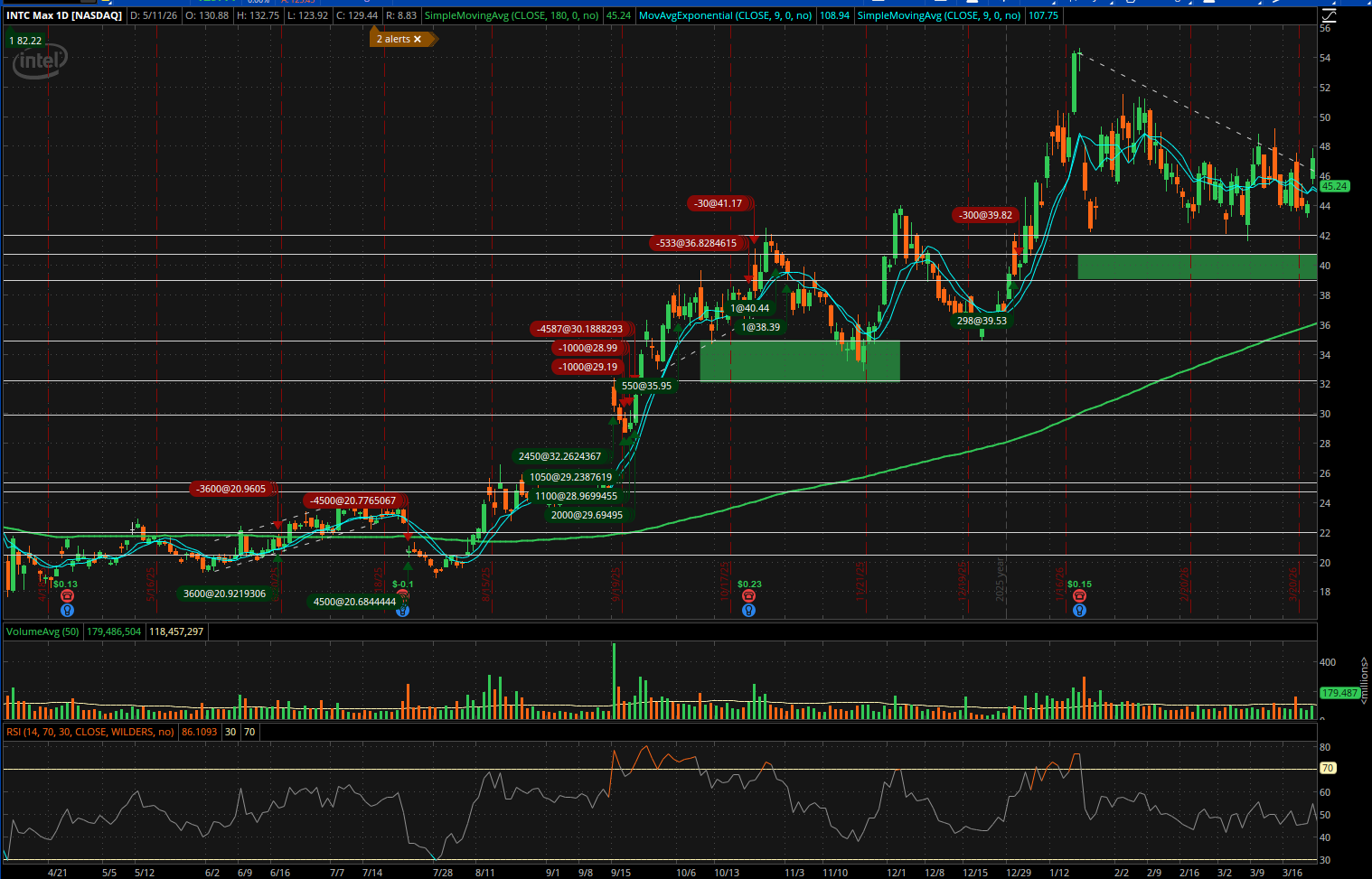Click the blue conference call icon under $0.23
The width and height of the screenshot is (1372, 879).
(x=748, y=611)
